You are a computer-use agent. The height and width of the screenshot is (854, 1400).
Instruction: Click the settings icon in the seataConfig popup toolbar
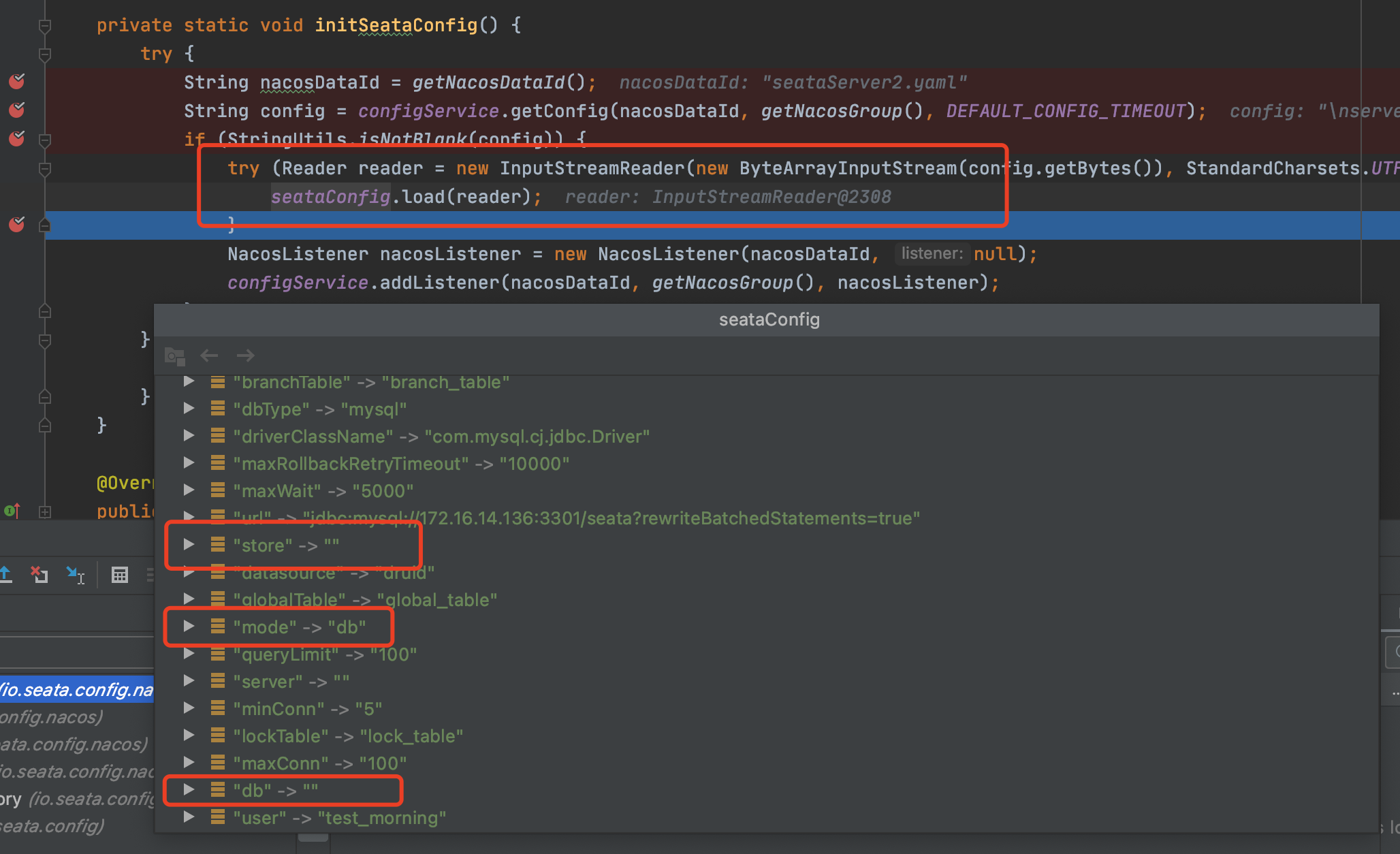click(174, 355)
